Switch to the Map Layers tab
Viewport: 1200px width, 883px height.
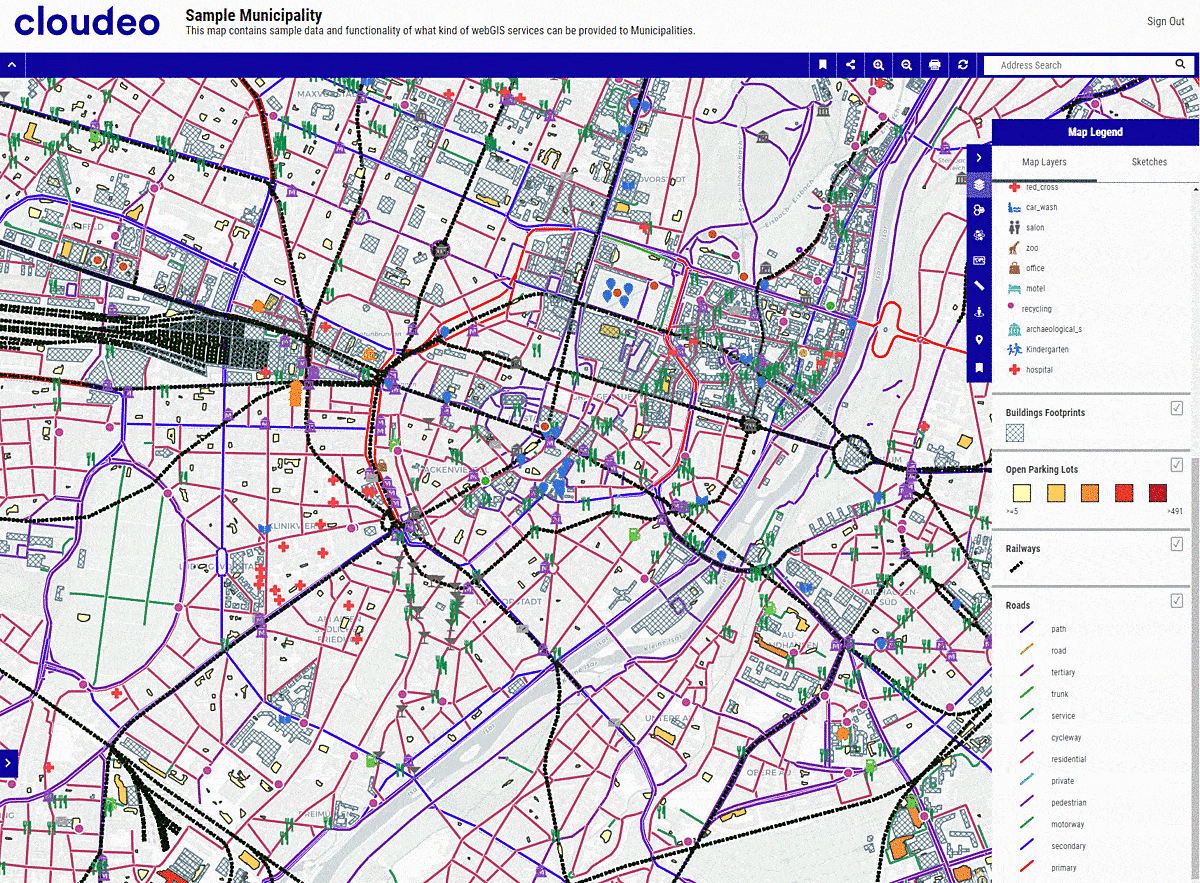tap(1044, 162)
